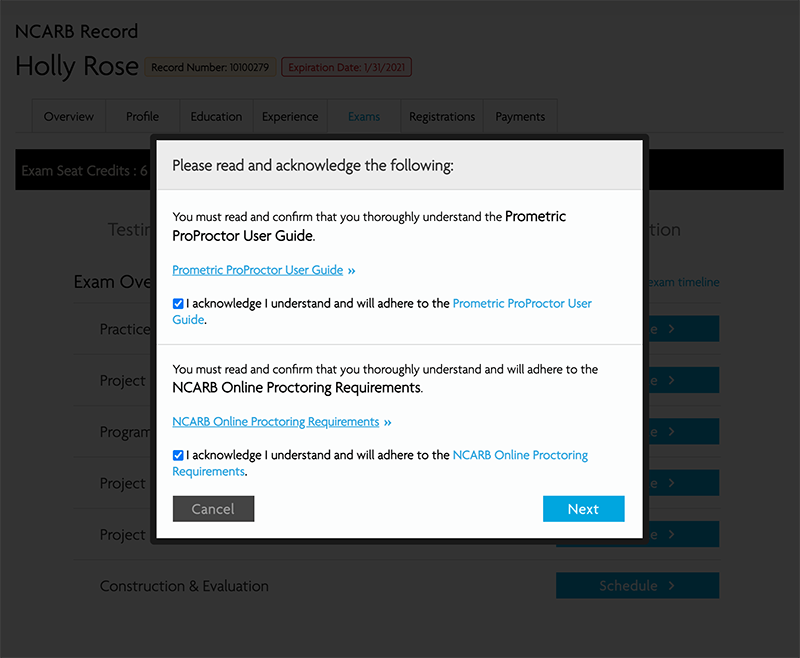Click the Expiration Date 1/31/2021 badge
Screen dimensions: 800x658
tap(346, 67)
